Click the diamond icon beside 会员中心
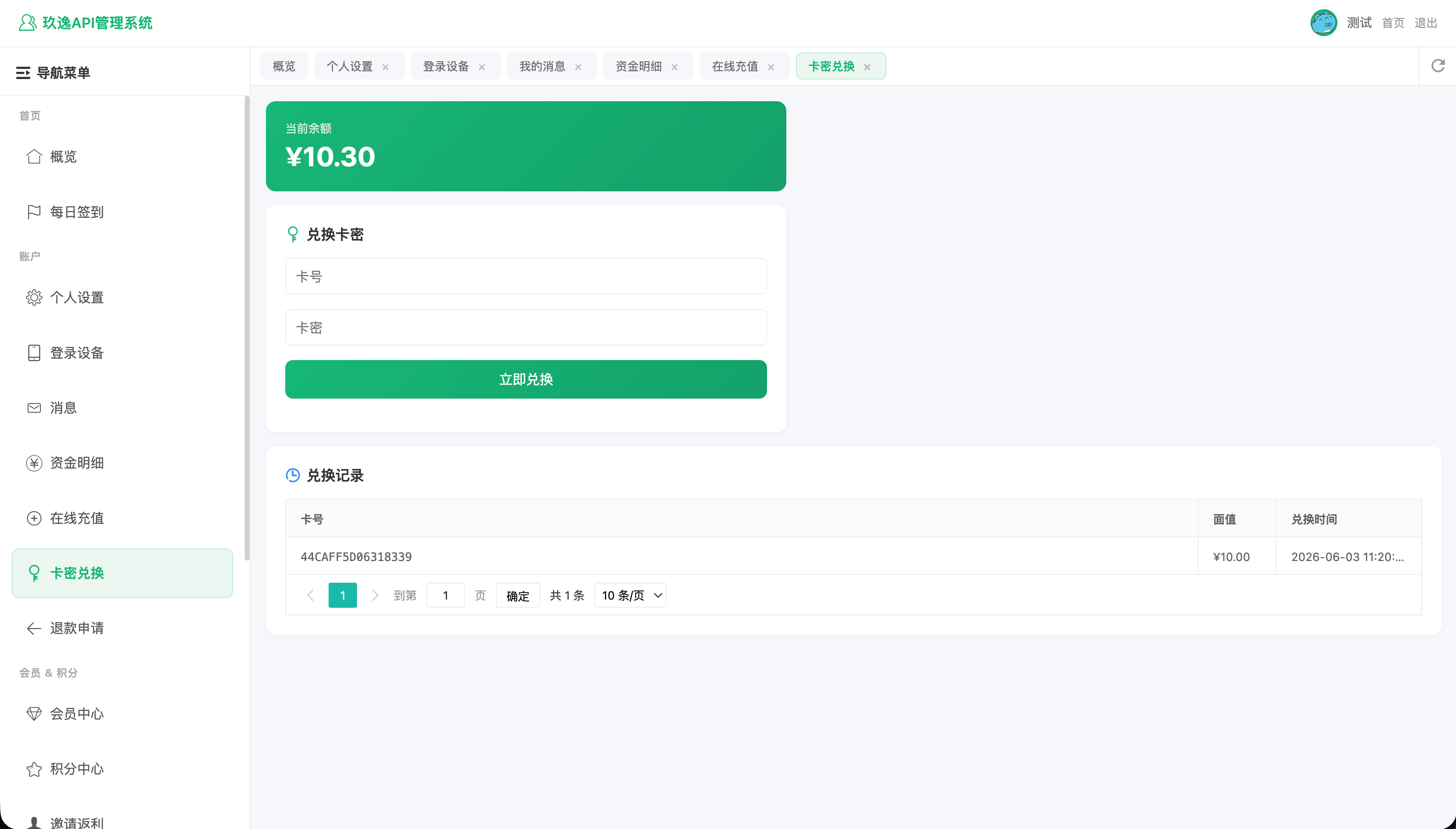Screen dimensions: 1456x829 coord(34,713)
